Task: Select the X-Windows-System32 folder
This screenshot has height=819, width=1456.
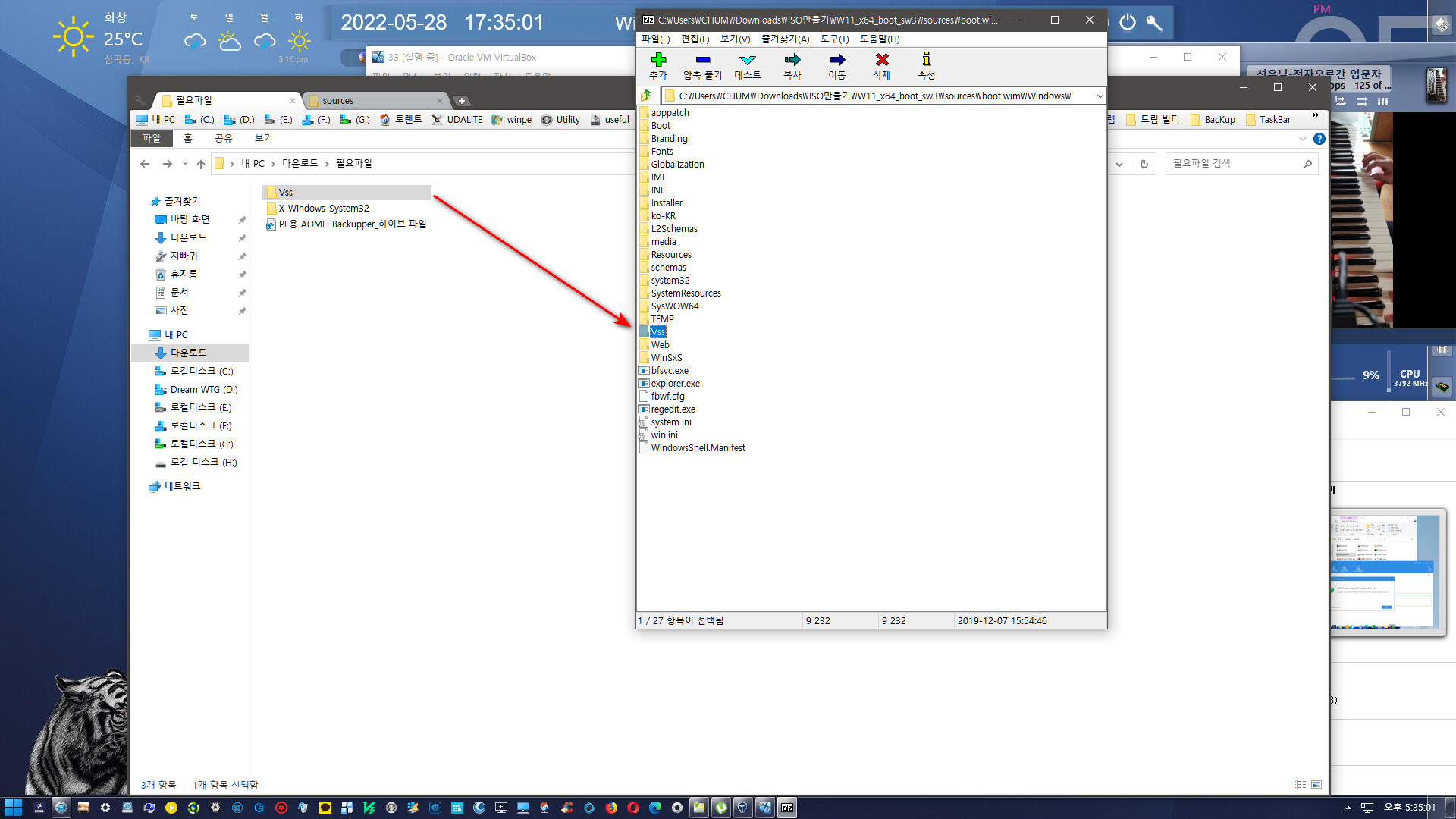Action: (x=324, y=208)
